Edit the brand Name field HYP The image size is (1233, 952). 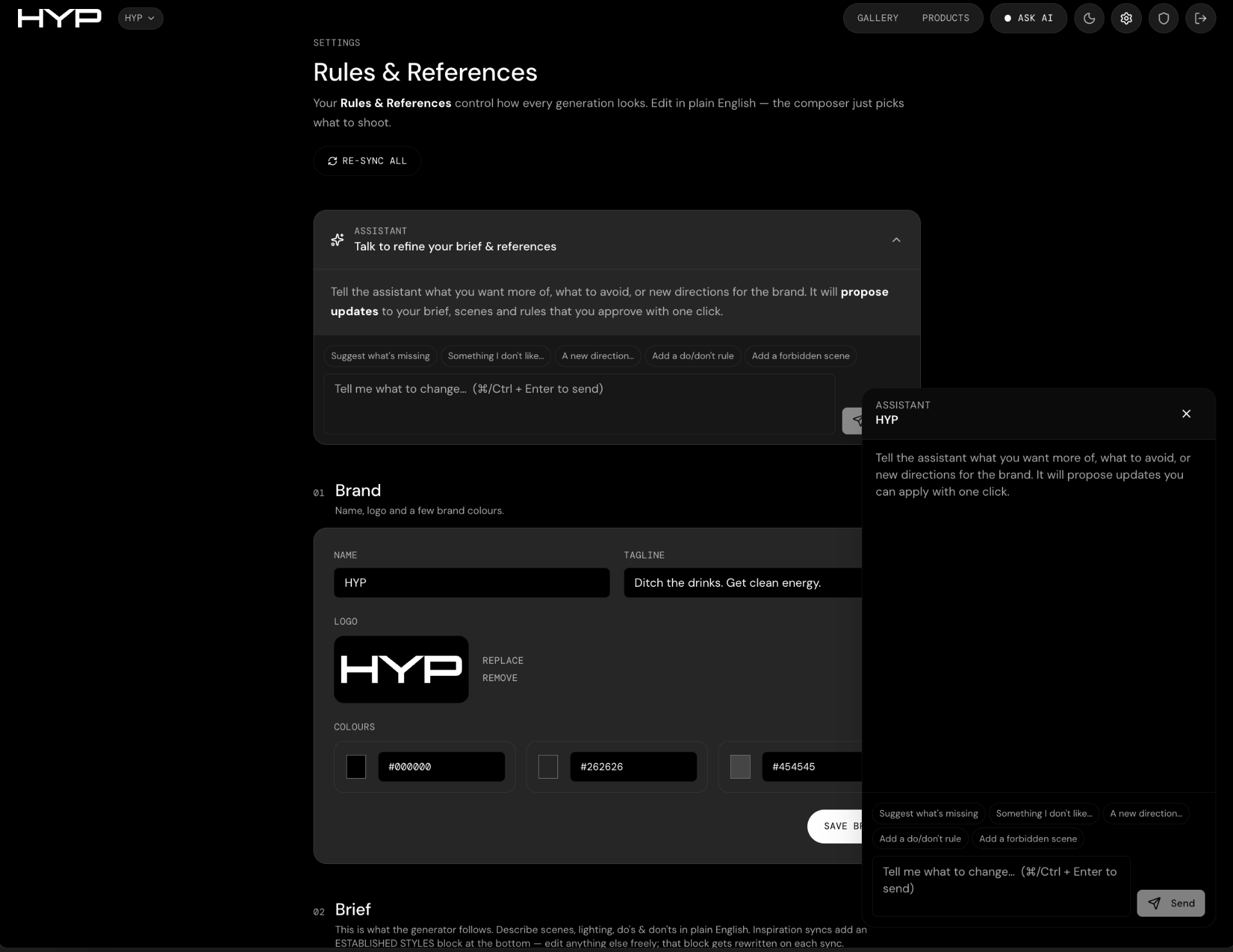coord(471,582)
